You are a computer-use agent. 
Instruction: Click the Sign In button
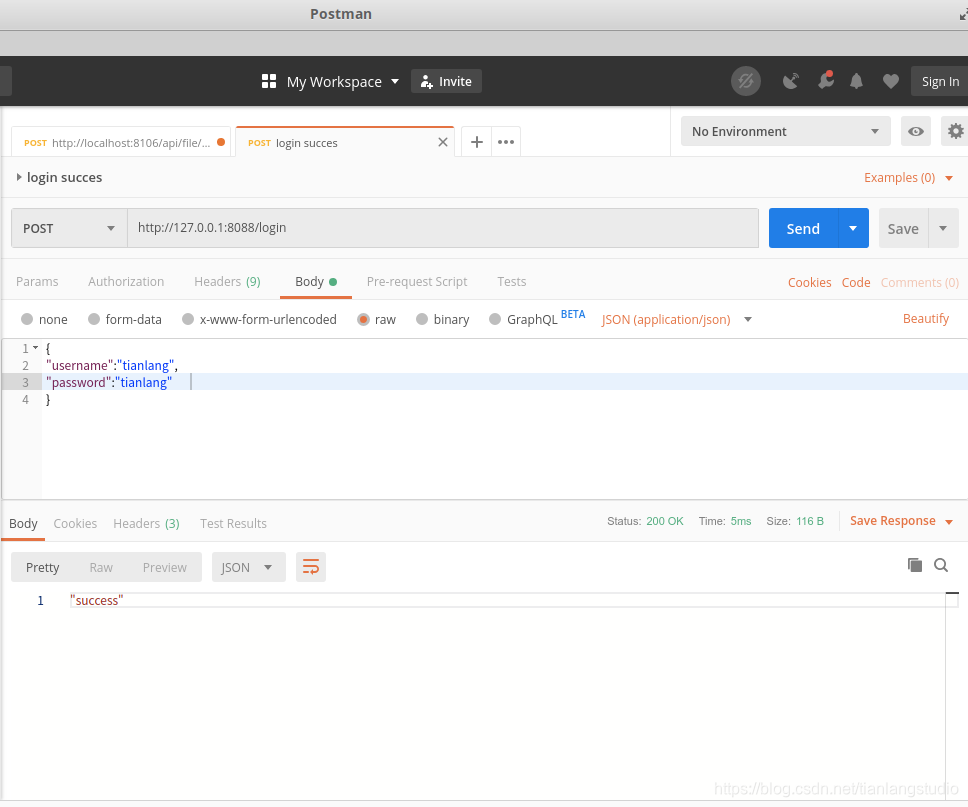tap(940, 82)
